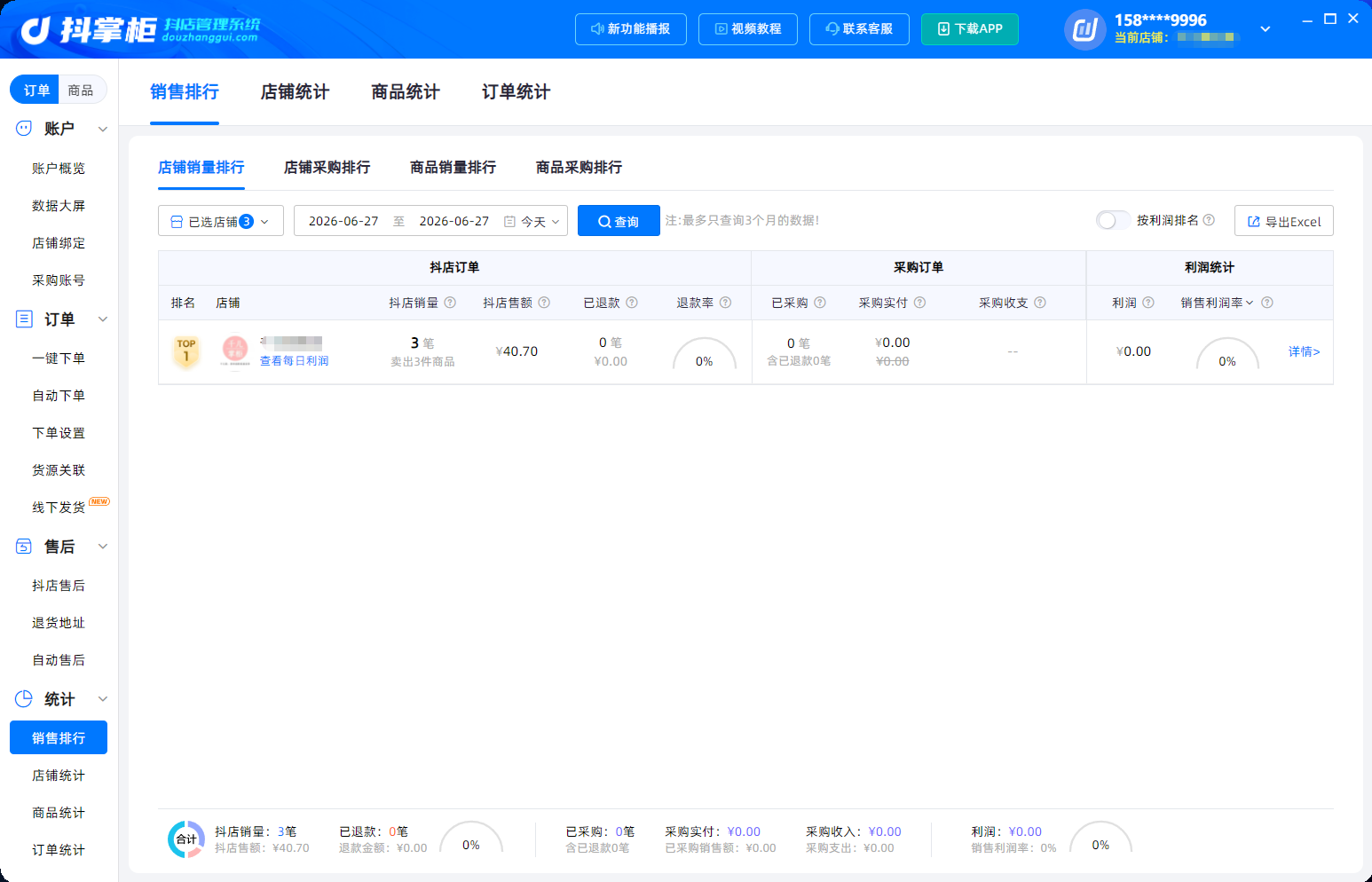Open 店铺绑定 in sidebar
The image size is (1372, 882).
click(59, 243)
